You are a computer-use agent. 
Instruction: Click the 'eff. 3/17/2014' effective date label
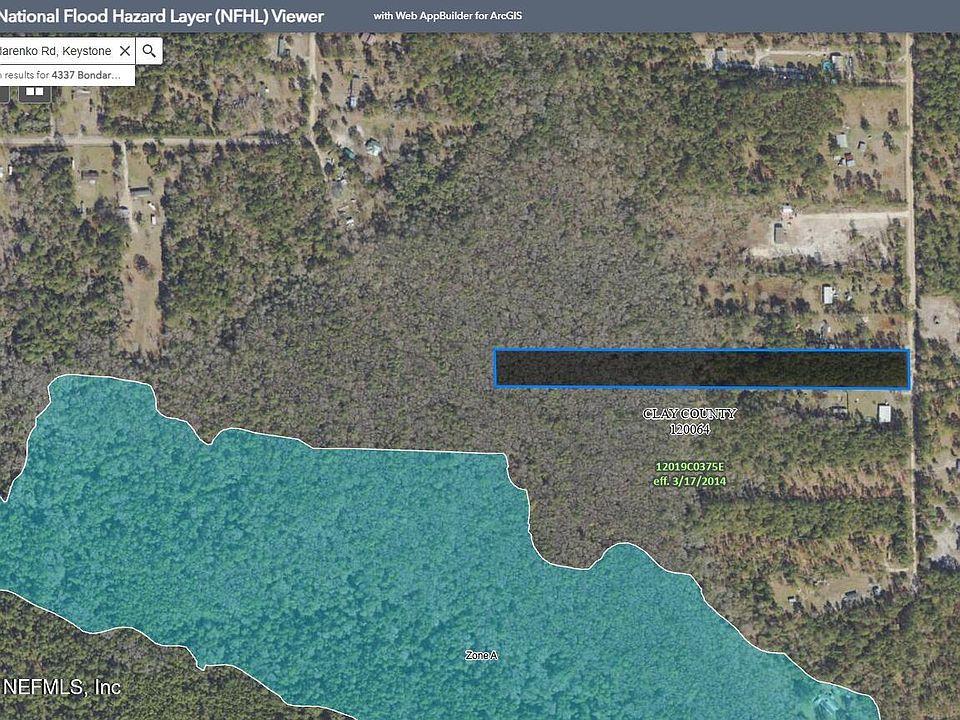pyautogui.click(x=689, y=481)
